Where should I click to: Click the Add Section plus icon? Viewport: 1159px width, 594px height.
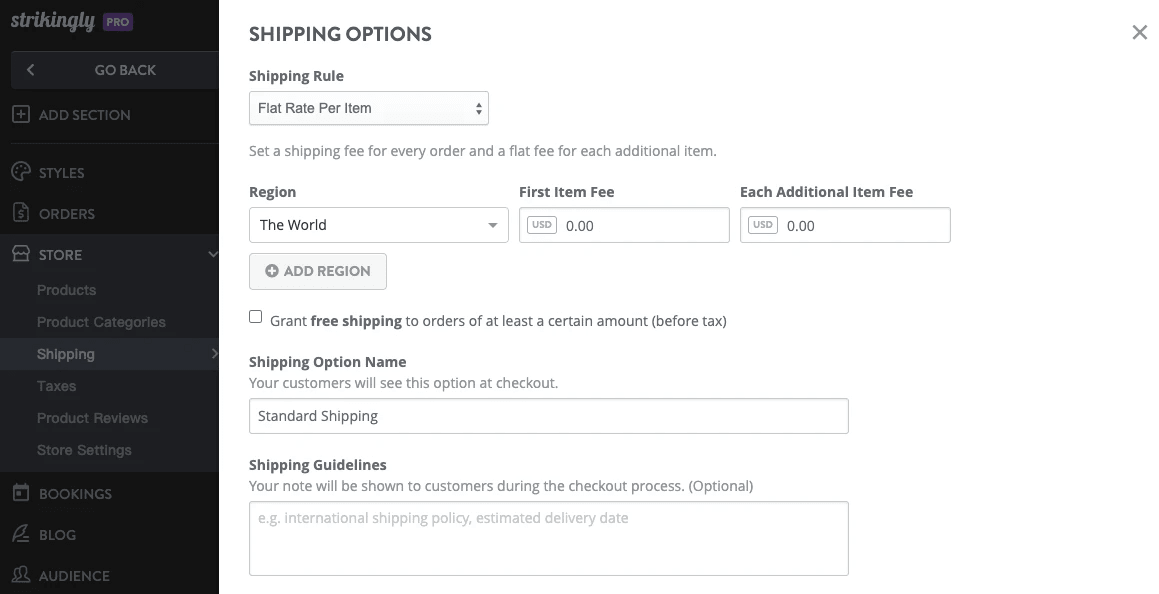20,114
